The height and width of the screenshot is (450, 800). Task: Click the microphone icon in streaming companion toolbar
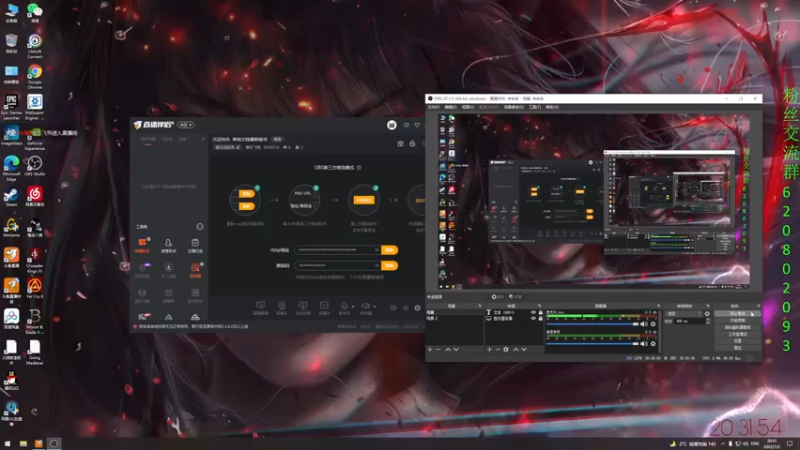click(344, 306)
